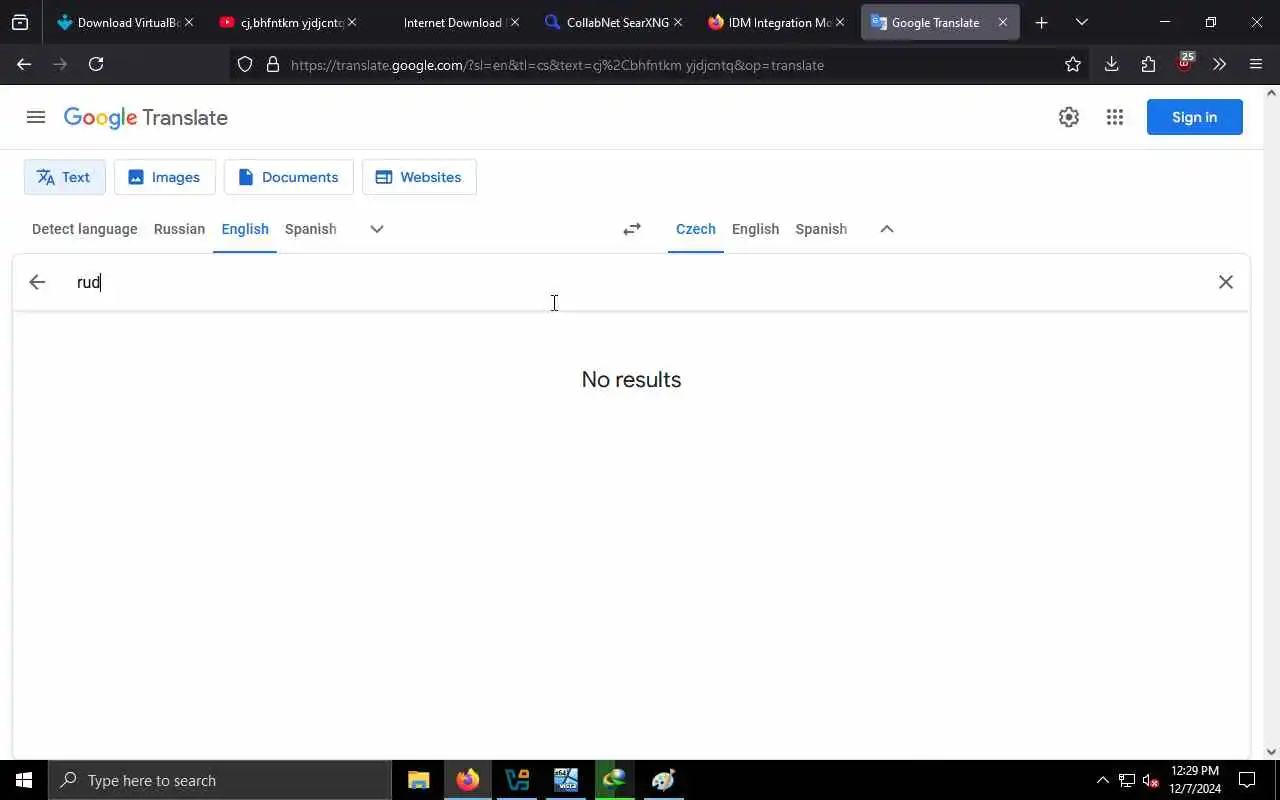The image size is (1280, 800).
Task: Go back to the previous page in Firefox
Action: [x=24, y=64]
